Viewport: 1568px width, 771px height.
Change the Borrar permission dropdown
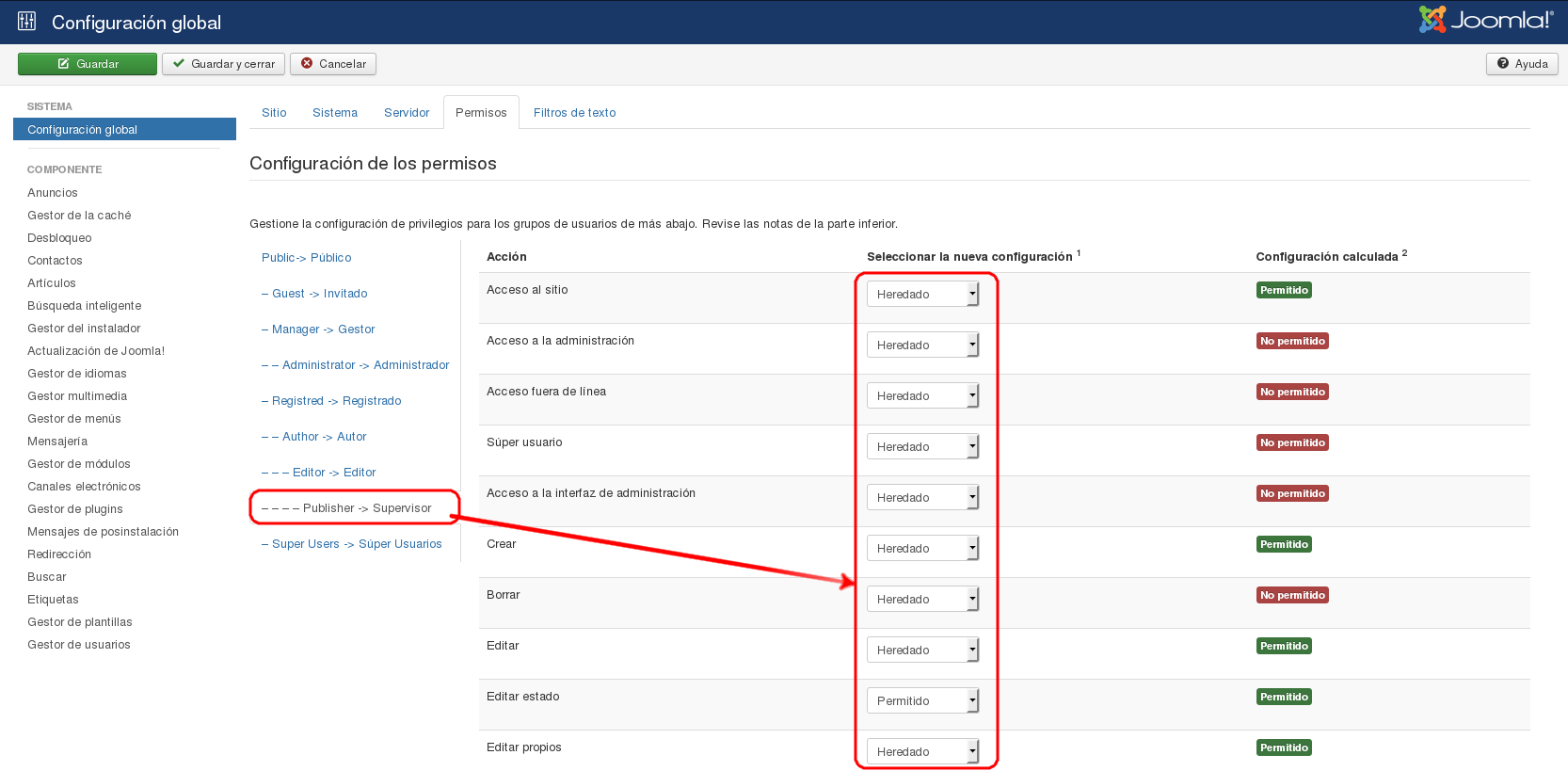(922, 600)
